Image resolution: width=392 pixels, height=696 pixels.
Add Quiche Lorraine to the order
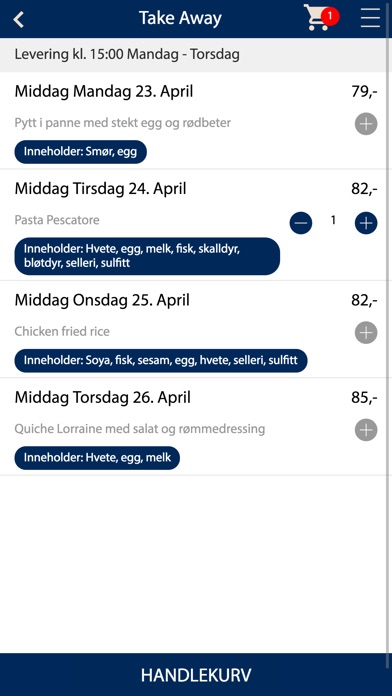click(366, 430)
